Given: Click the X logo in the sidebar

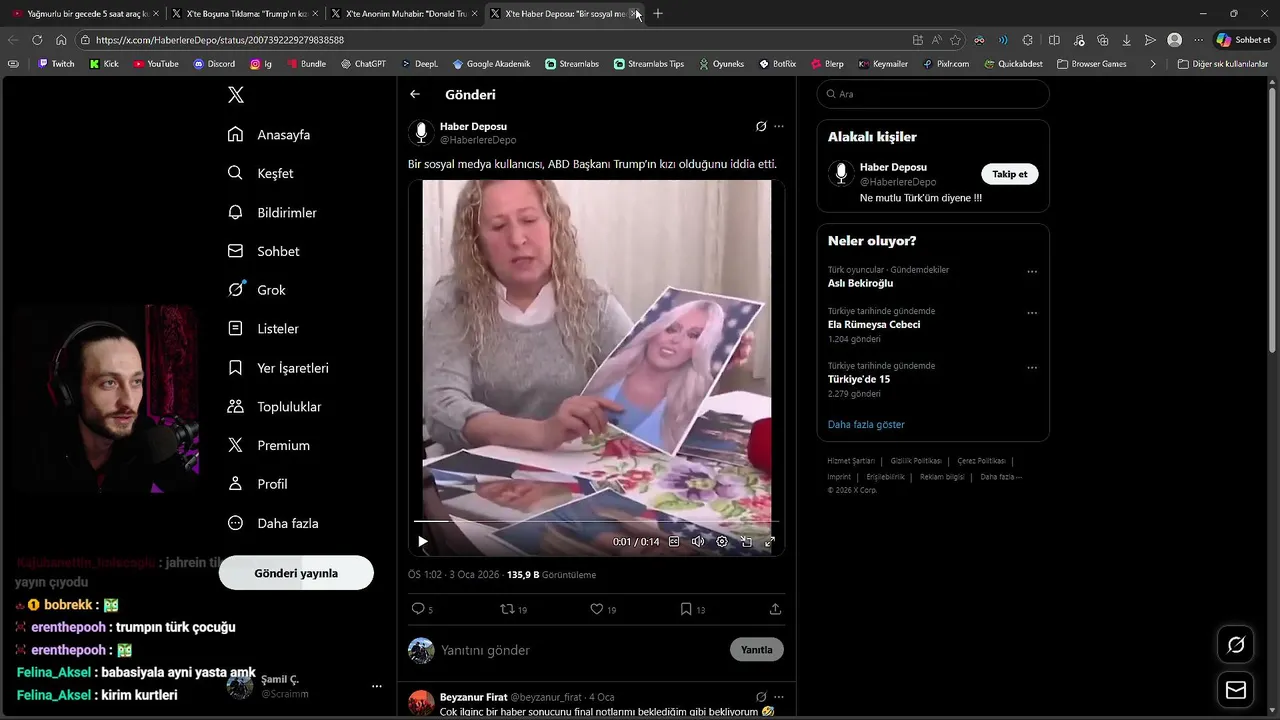Looking at the screenshot, I should point(236,95).
